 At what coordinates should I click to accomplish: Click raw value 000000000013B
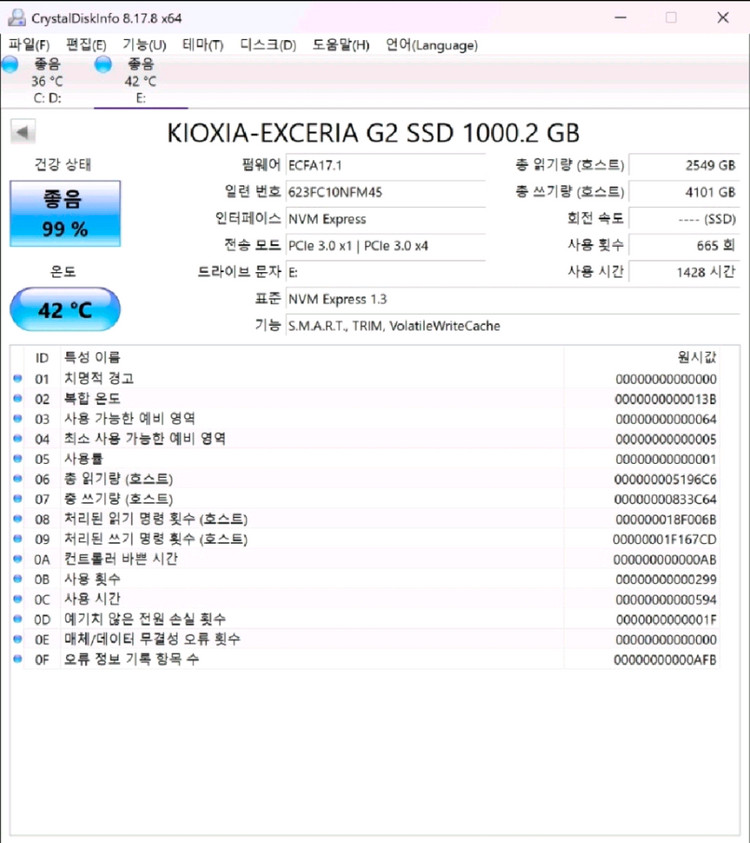pos(666,399)
